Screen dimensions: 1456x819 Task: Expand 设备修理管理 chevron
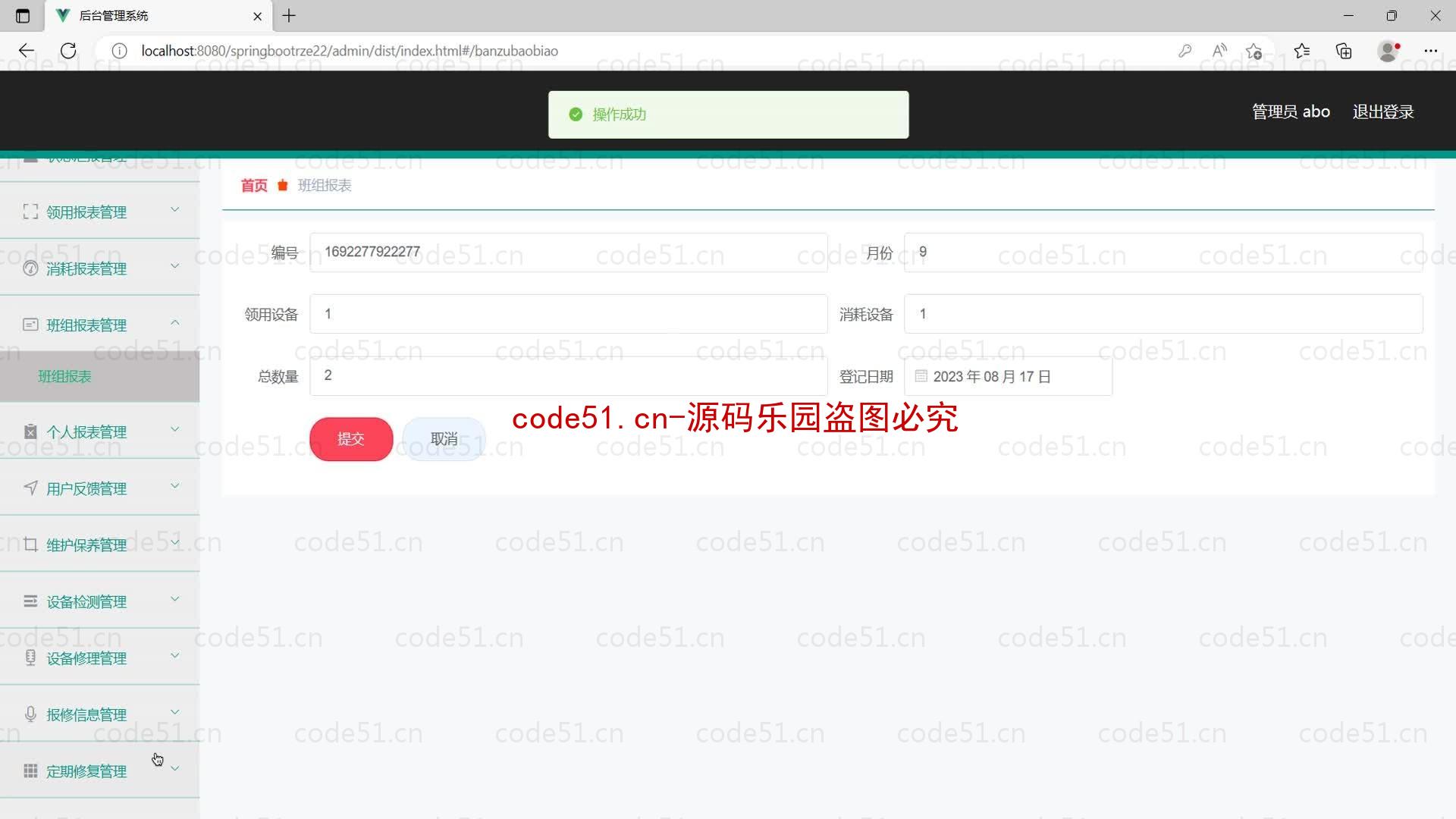[175, 655]
